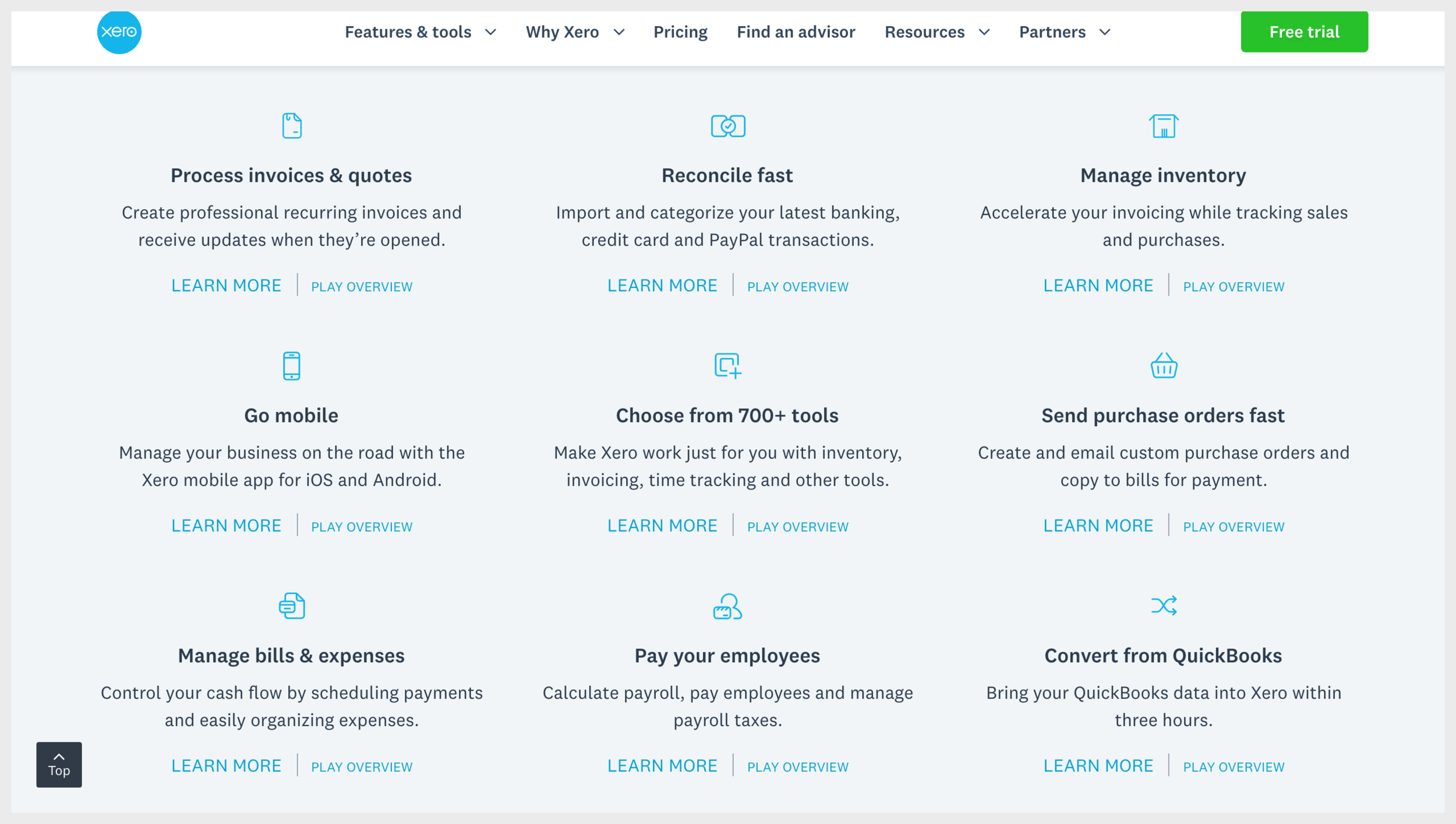This screenshot has width=1456, height=824.
Task: Expand the Partners chevron
Action: pos(1105,32)
